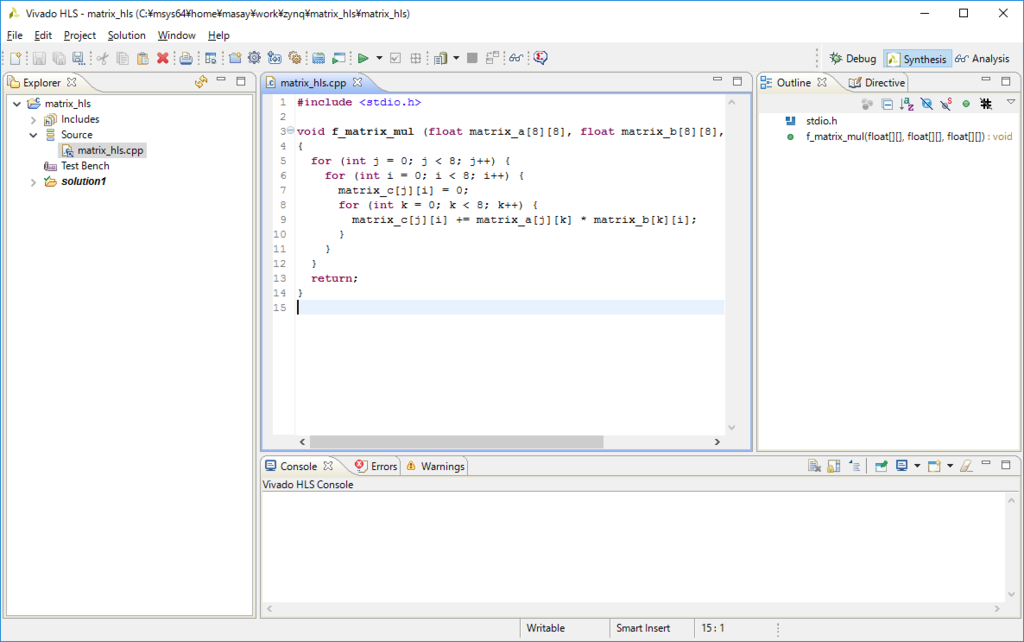Open Project Settings gear icon
Screen dimensions: 1024x642
(254, 58)
